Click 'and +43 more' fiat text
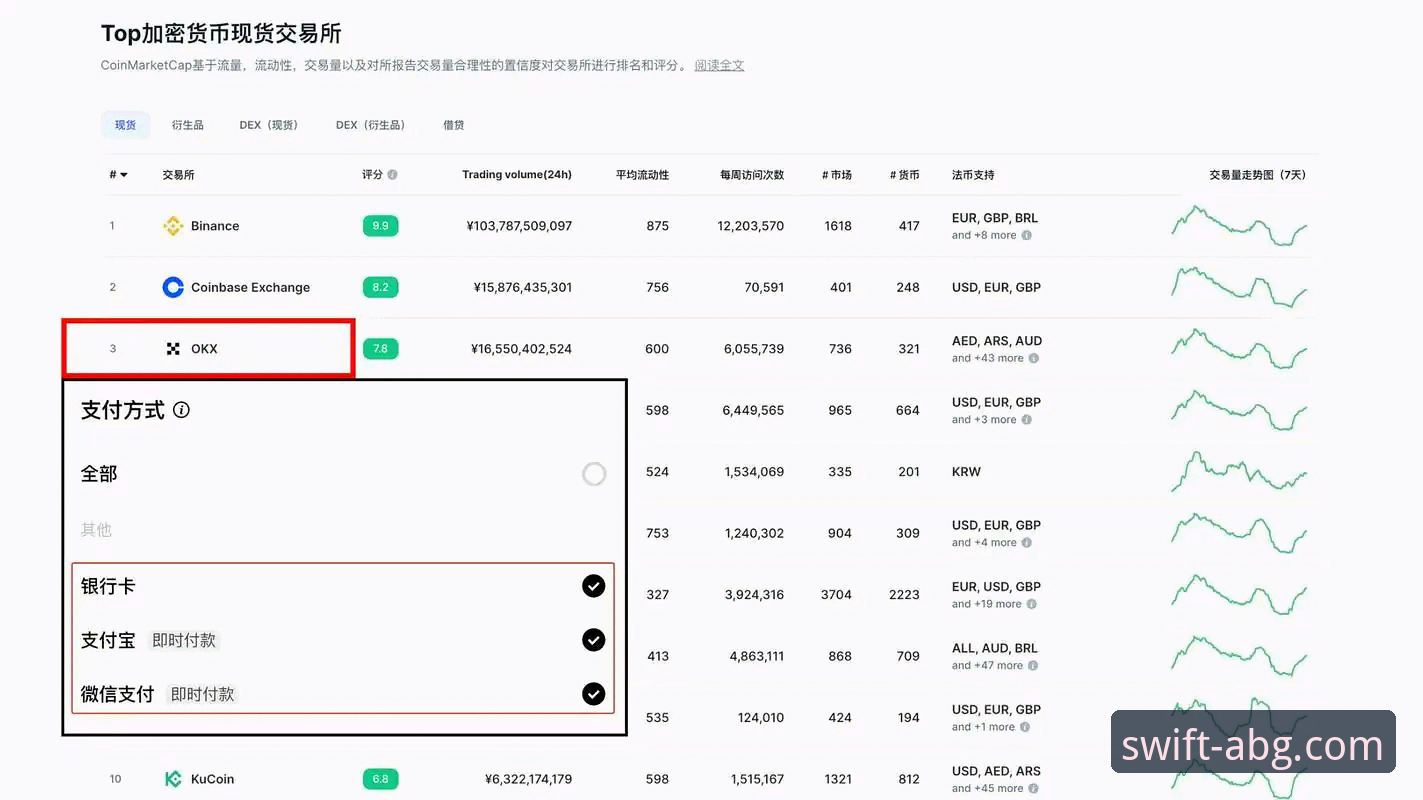The image size is (1423, 800). (x=988, y=358)
